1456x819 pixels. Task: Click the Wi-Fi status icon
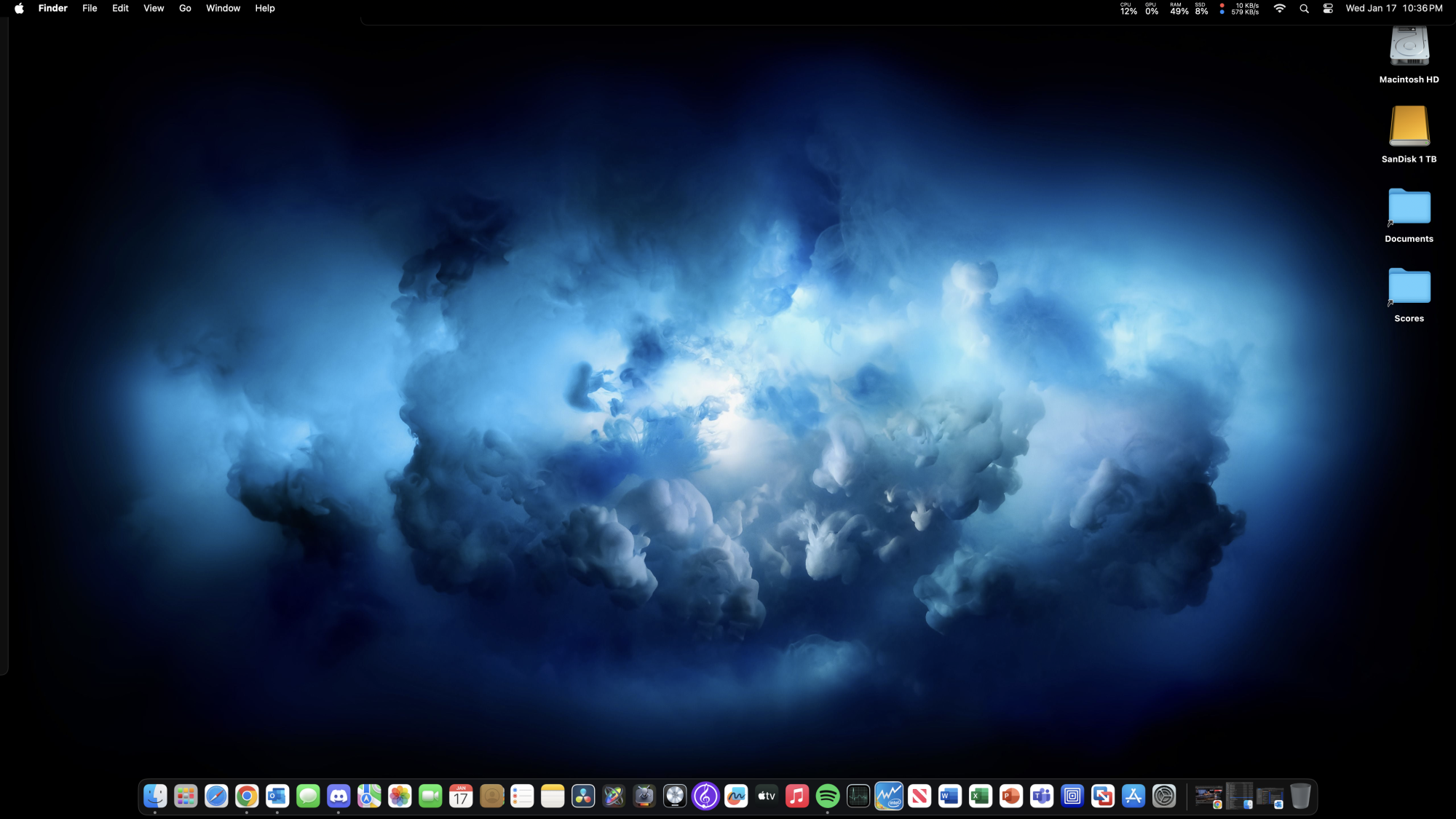point(1279,9)
